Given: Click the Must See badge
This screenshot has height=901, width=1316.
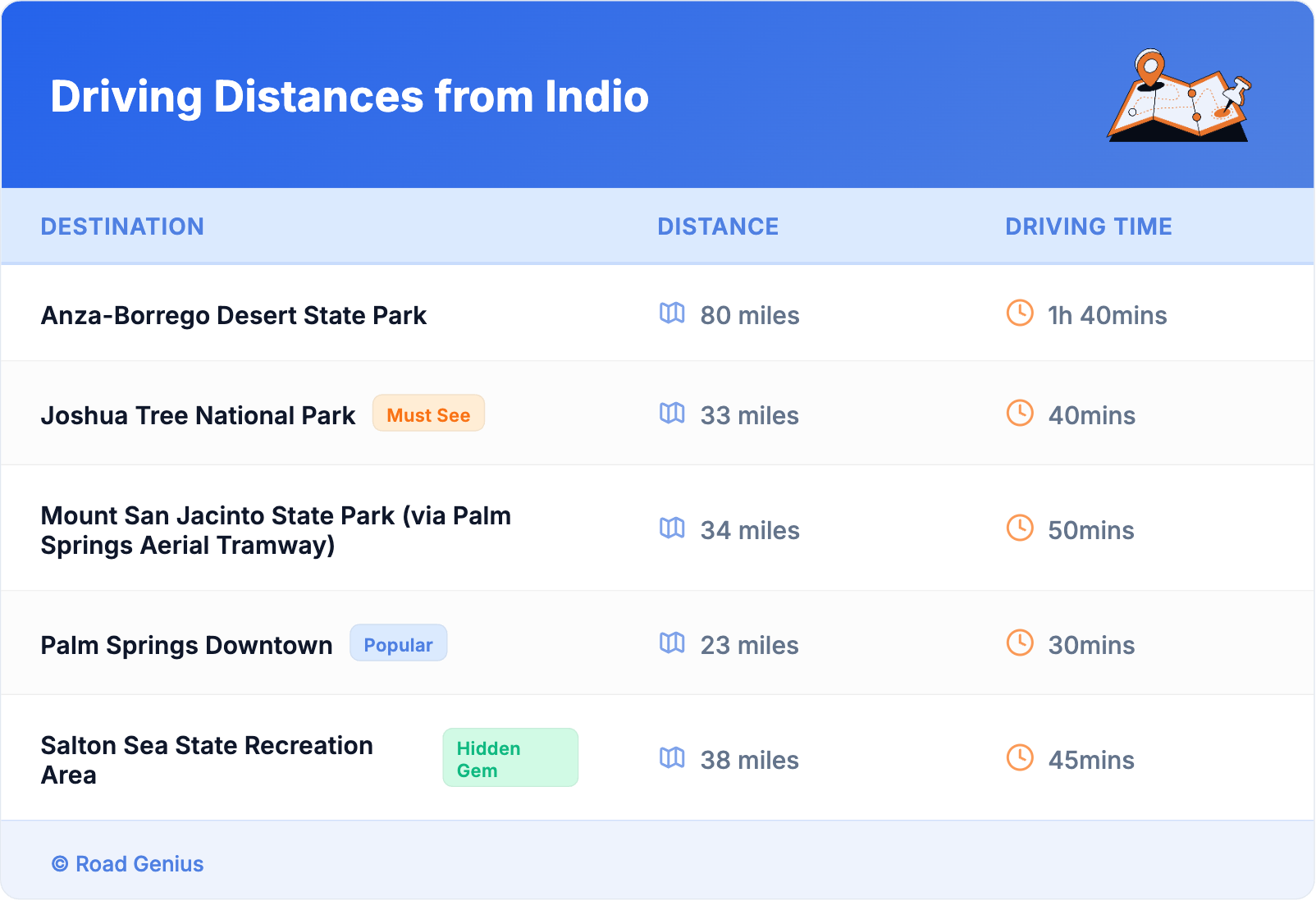Looking at the screenshot, I should click(428, 414).
